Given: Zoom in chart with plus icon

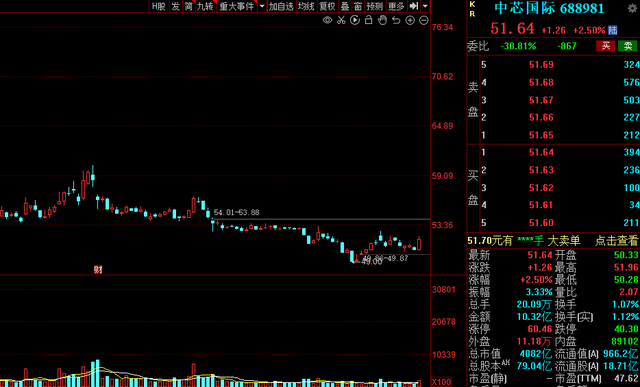Looking at the screenshot, I should [x=410, y=20].
